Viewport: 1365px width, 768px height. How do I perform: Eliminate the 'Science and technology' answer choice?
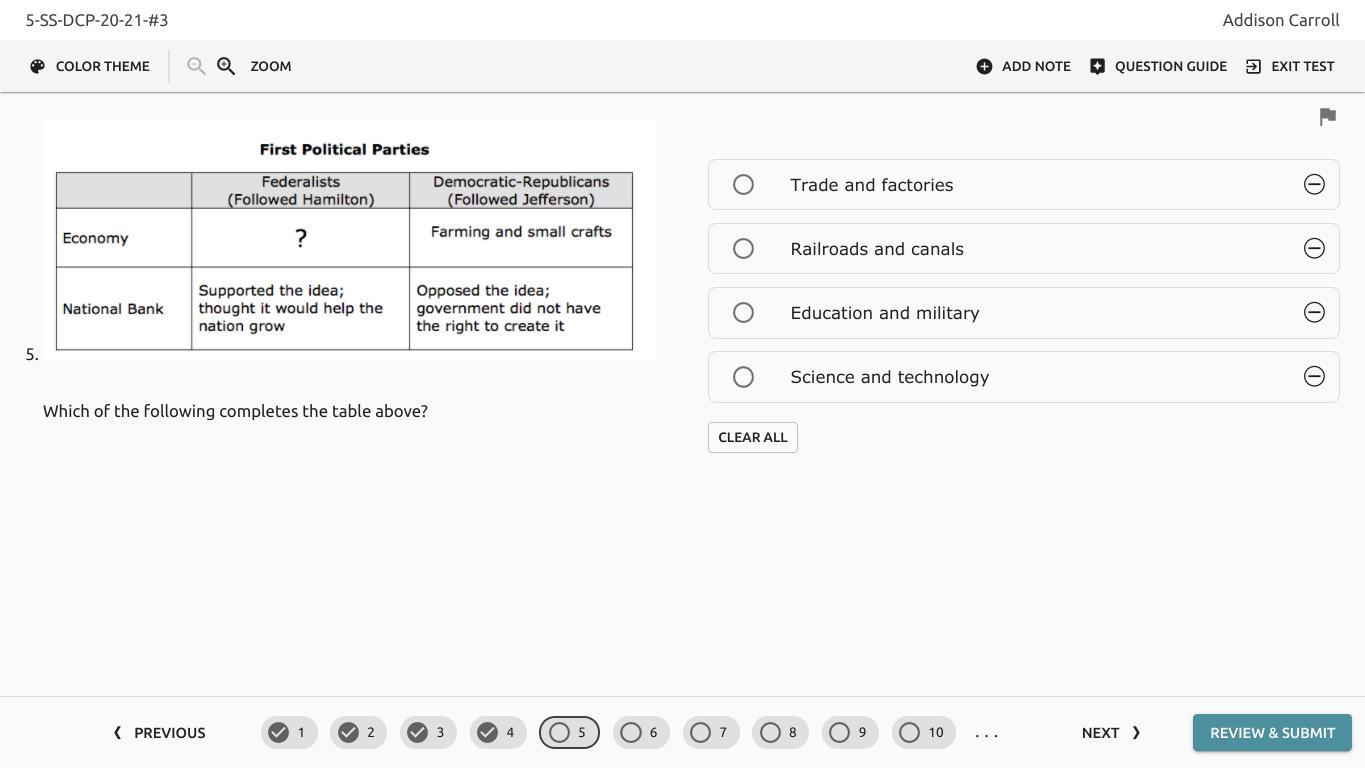click(1314, 376)
